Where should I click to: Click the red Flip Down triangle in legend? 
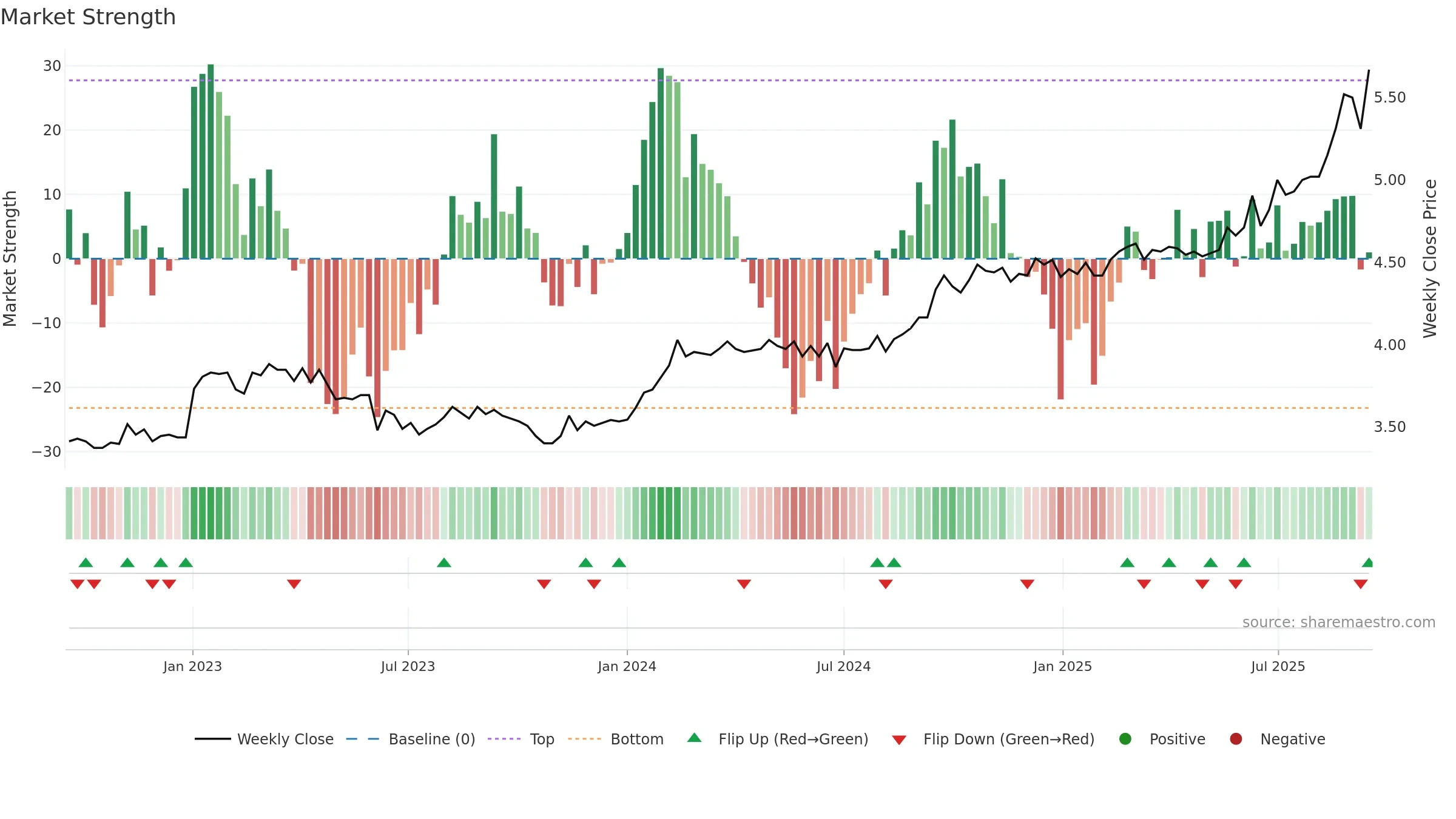[899, 740]
